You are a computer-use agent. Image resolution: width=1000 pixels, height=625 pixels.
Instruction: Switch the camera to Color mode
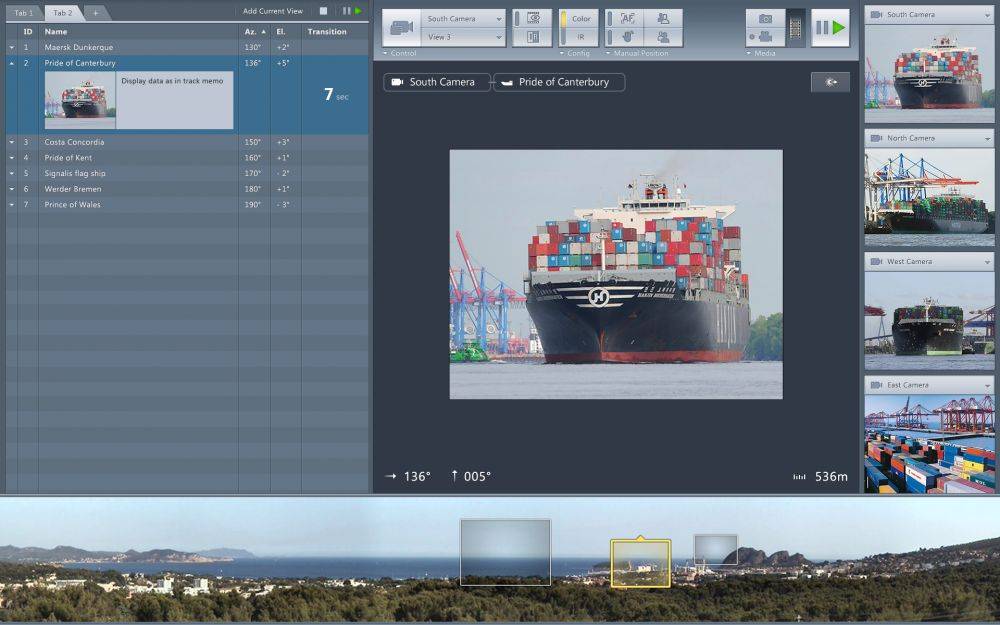(x=579, y=19)
